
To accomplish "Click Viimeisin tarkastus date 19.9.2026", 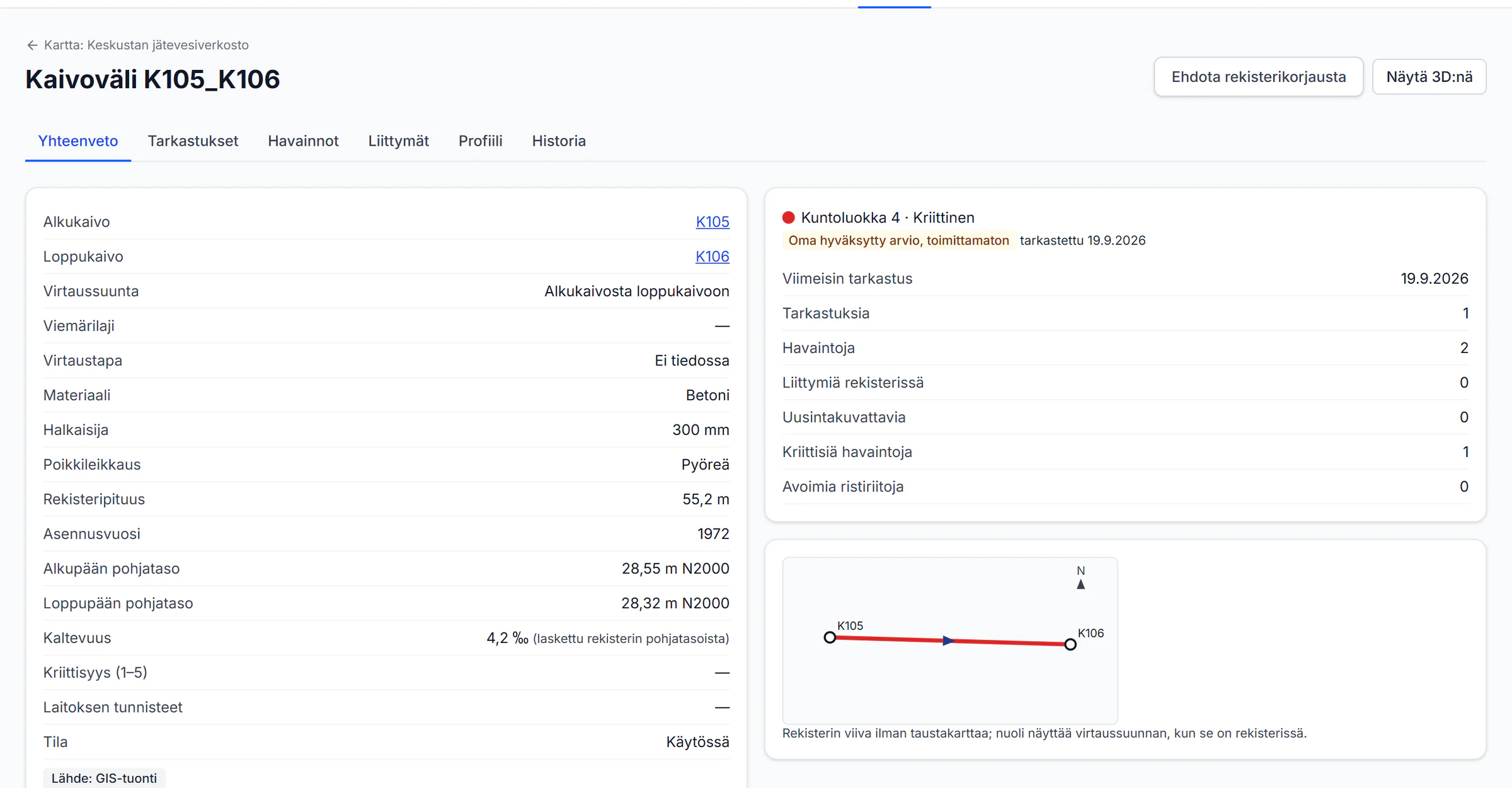I will pos(1434,279).
